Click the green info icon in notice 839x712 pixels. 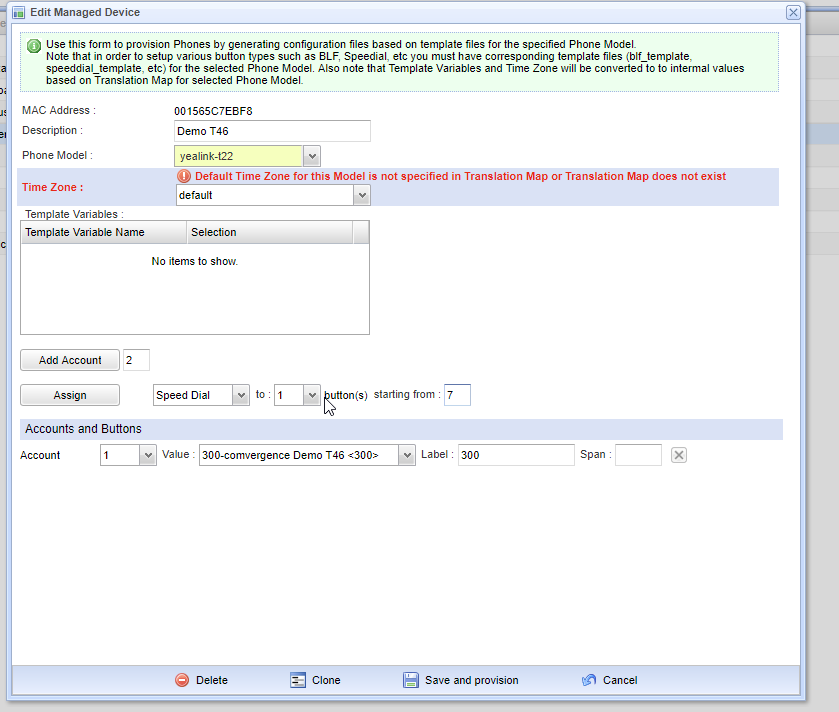point(34,46)
